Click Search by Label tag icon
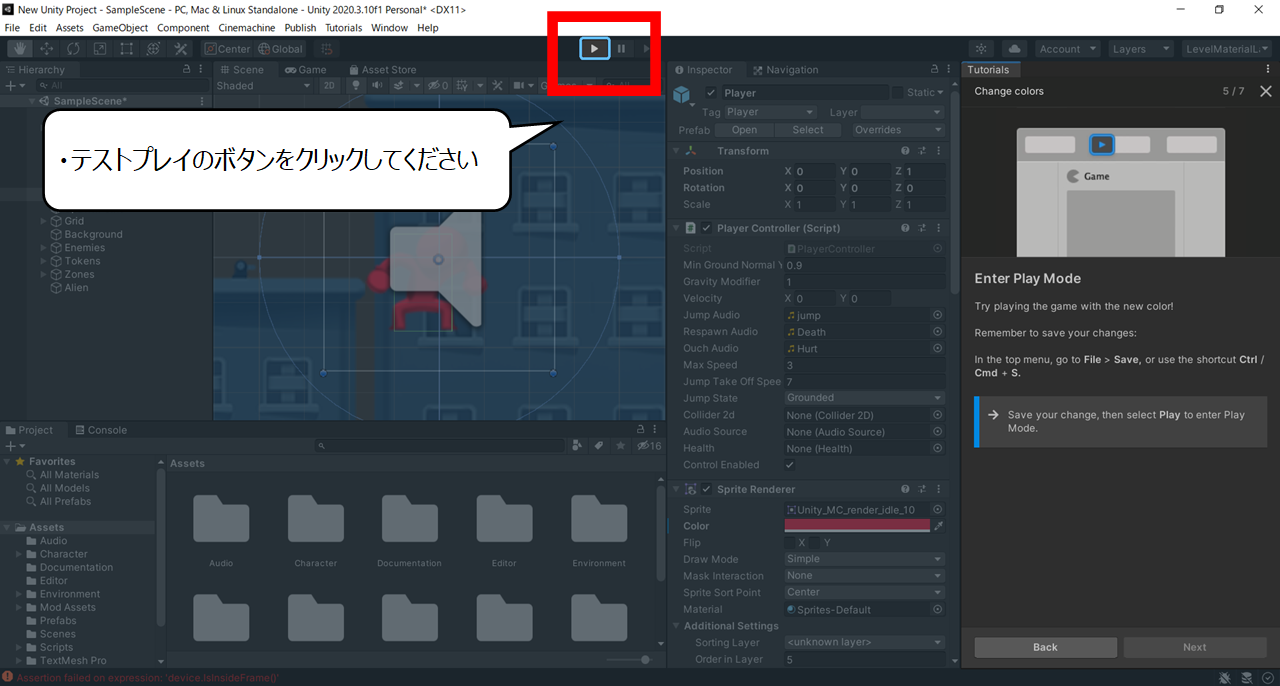 tap(599, 445)
